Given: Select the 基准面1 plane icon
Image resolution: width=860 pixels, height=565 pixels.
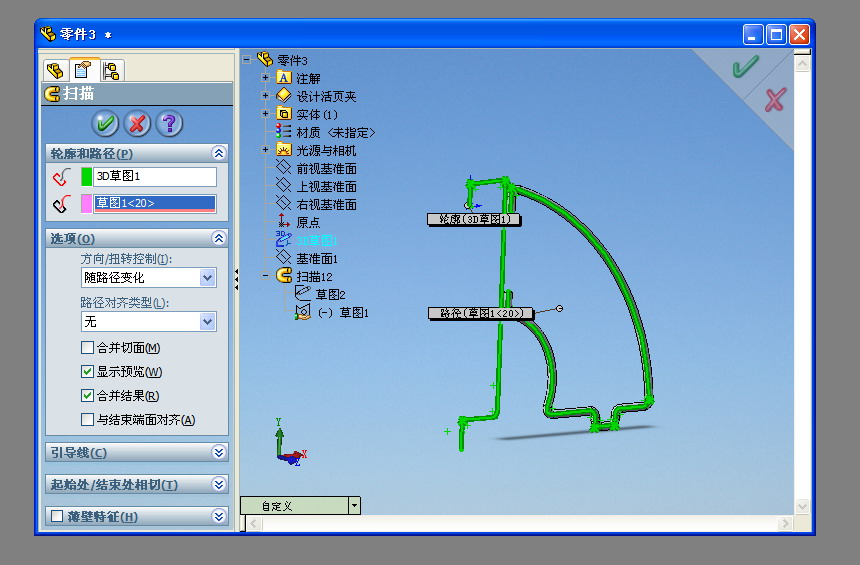Looking at the screenshot, I should [284, 257].
